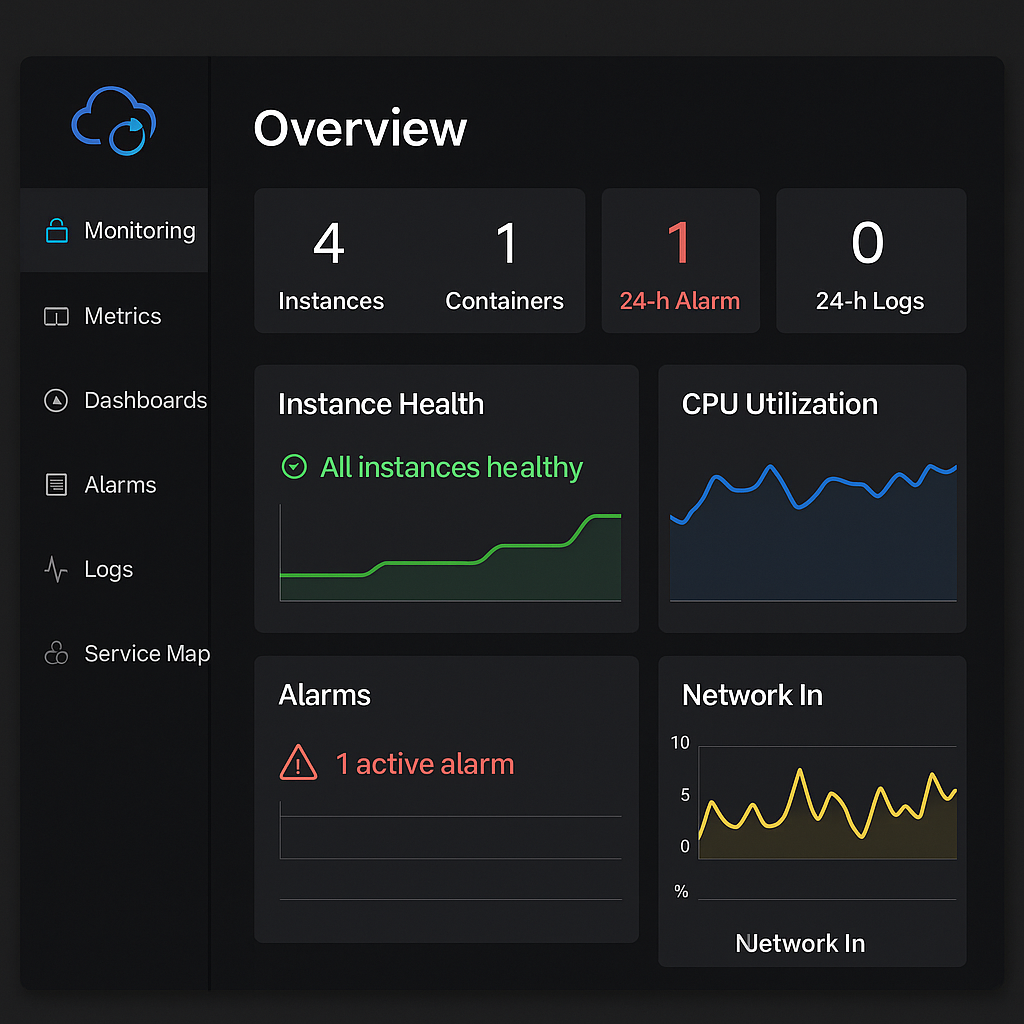Click the All instances healthy status text
1024x1024 pixels.
coord(451,467)
